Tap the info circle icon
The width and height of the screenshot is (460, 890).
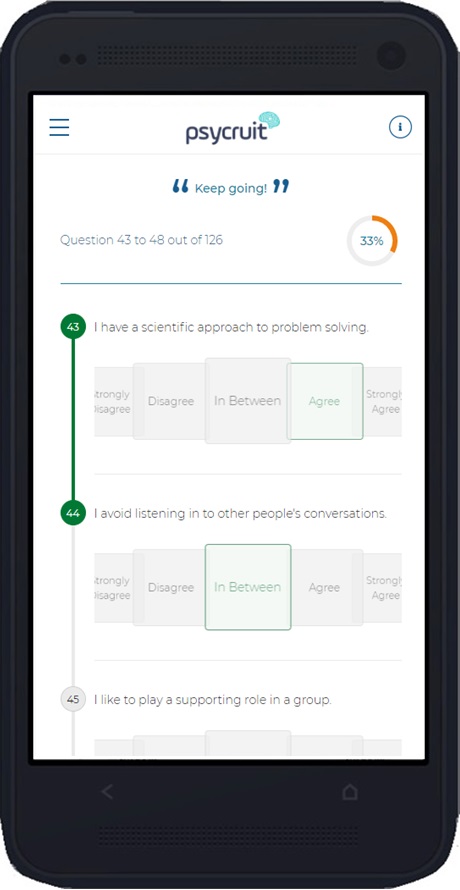(400, 127)
